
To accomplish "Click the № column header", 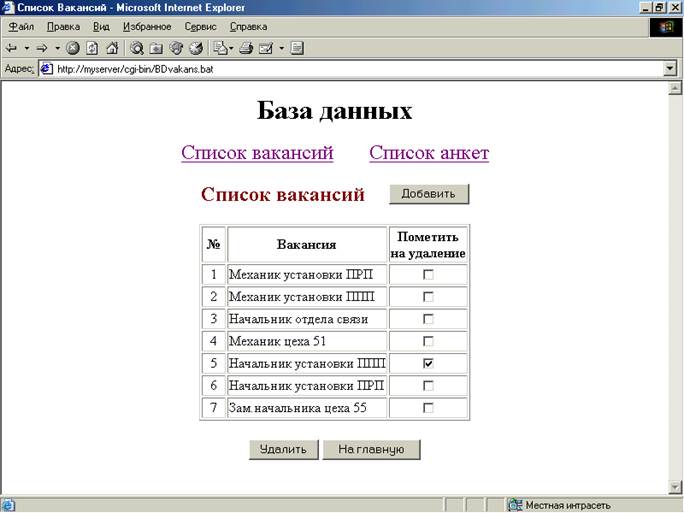I will (213, 244).
